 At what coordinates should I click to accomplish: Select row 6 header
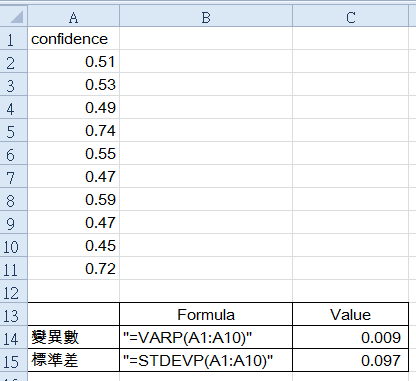tap(13, 153)
